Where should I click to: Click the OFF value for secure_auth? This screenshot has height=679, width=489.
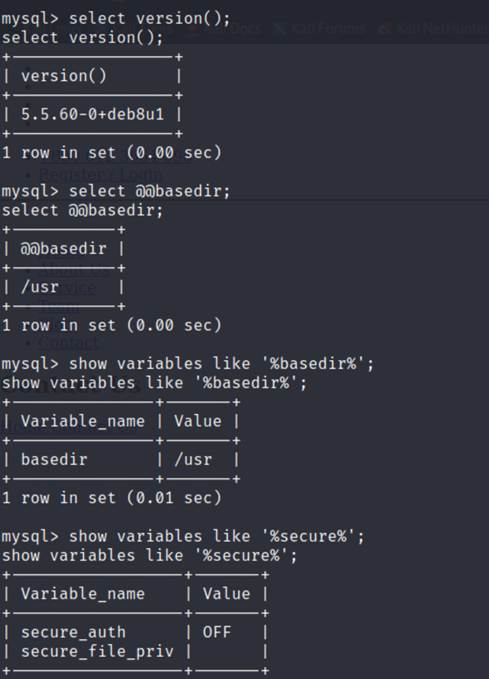(217, 632)
